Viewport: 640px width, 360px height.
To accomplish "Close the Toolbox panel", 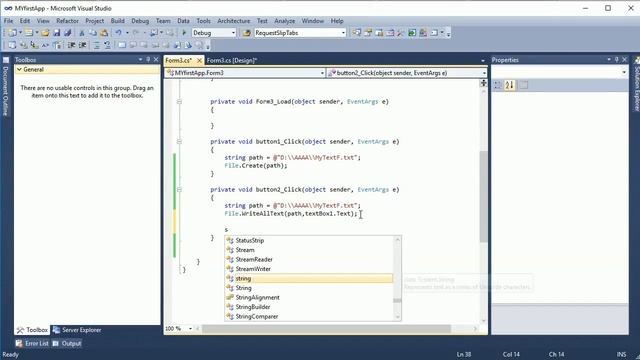I will 156,60.
